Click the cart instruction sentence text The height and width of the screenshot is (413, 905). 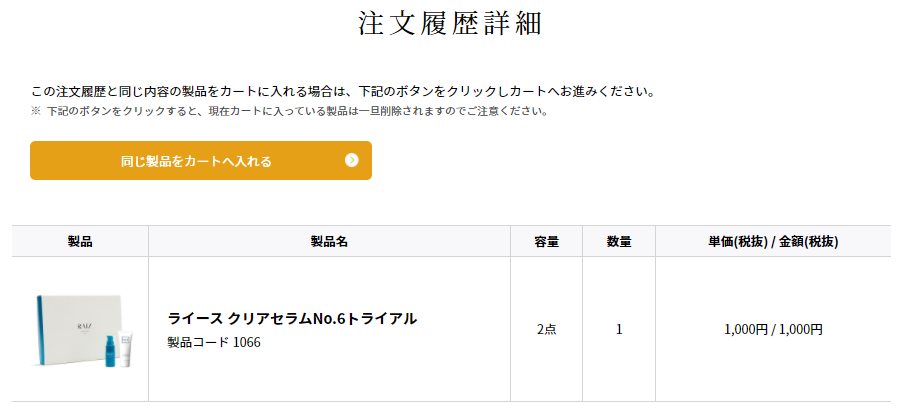tap(343, 92)
